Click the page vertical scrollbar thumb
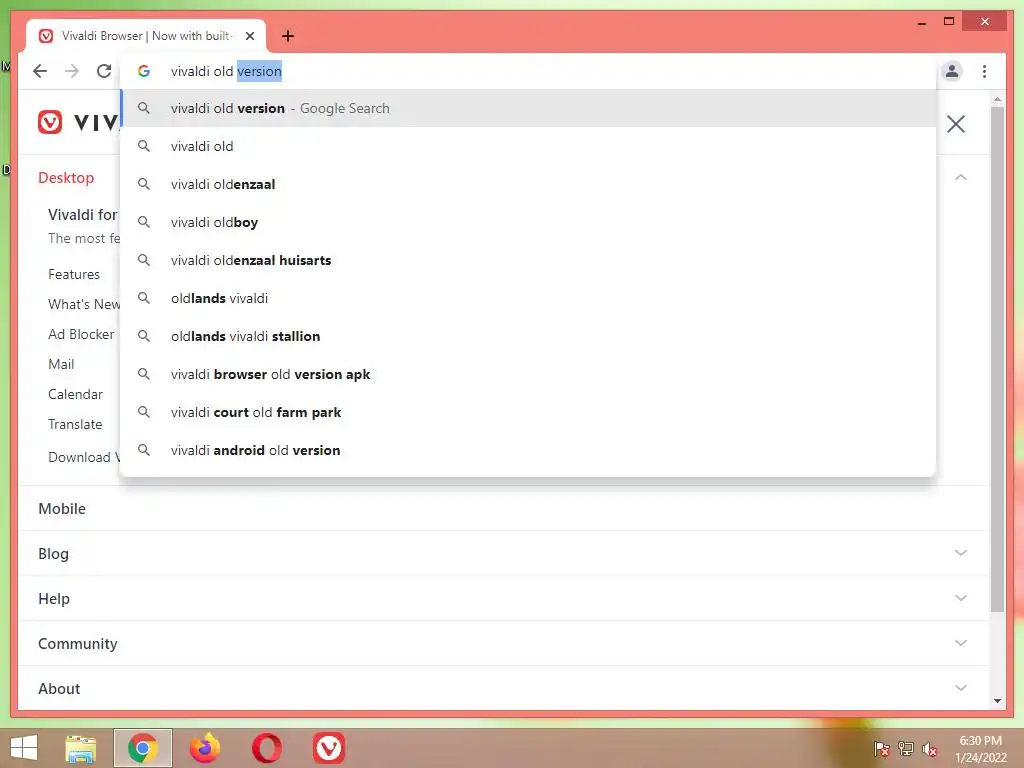 click(x=997, y=359)
